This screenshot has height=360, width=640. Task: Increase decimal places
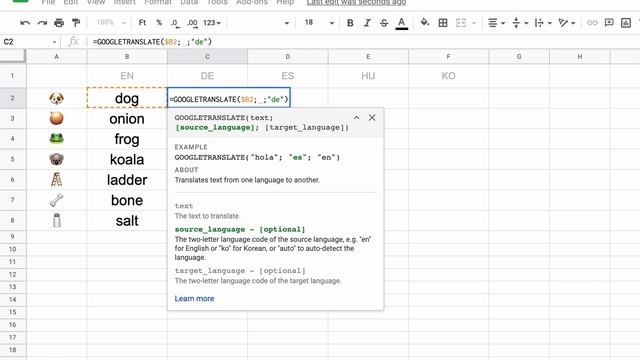192,23
